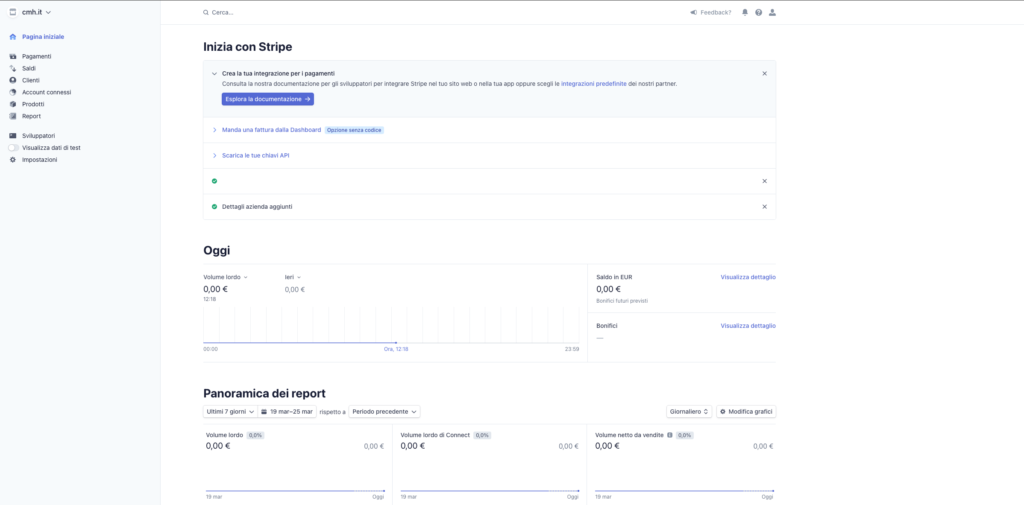Click the Account connessi icon

click(12, 92)
